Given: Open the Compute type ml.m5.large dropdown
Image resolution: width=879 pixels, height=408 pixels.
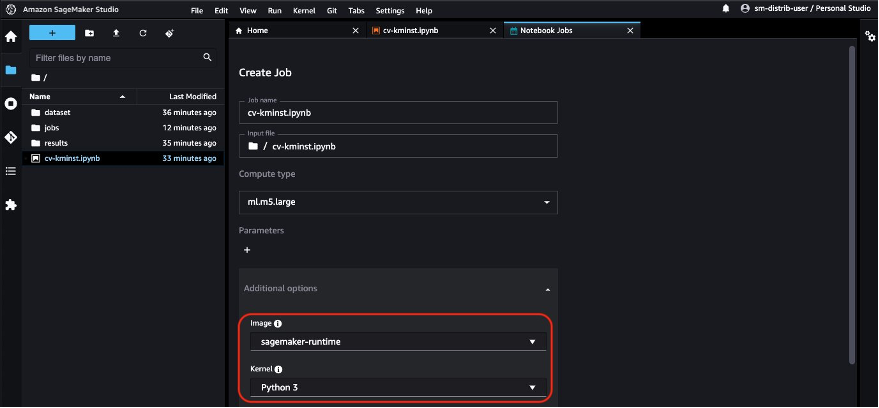Looking at the screenshot, I should (x=398, y=202).
